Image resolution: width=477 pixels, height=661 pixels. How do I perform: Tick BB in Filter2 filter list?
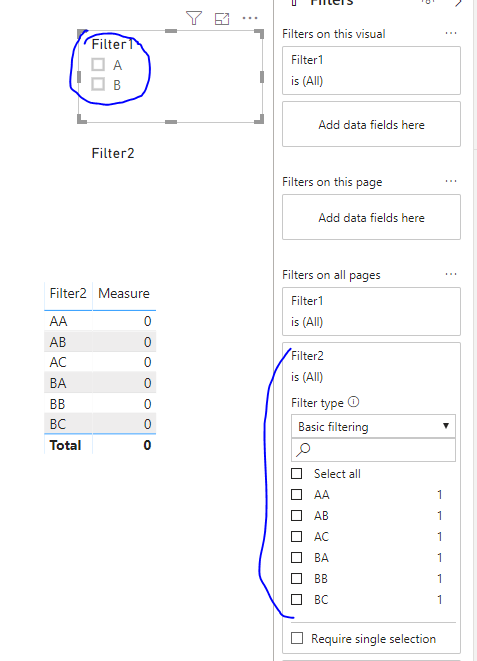coord(297,578)
